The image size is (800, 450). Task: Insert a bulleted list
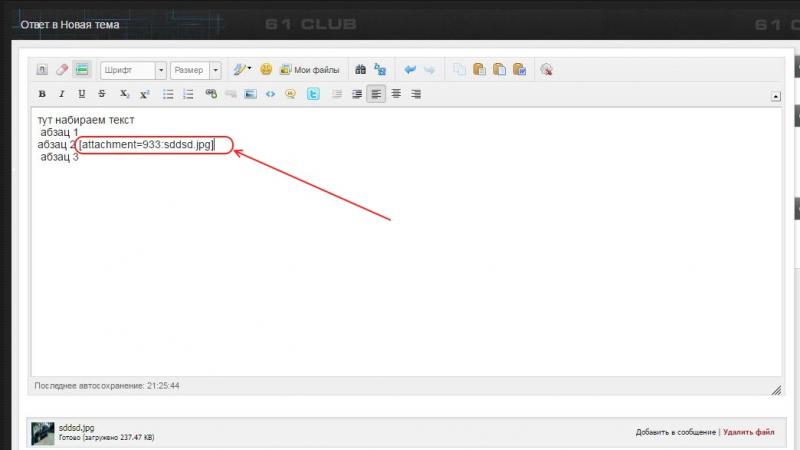[x=168, y=94]
